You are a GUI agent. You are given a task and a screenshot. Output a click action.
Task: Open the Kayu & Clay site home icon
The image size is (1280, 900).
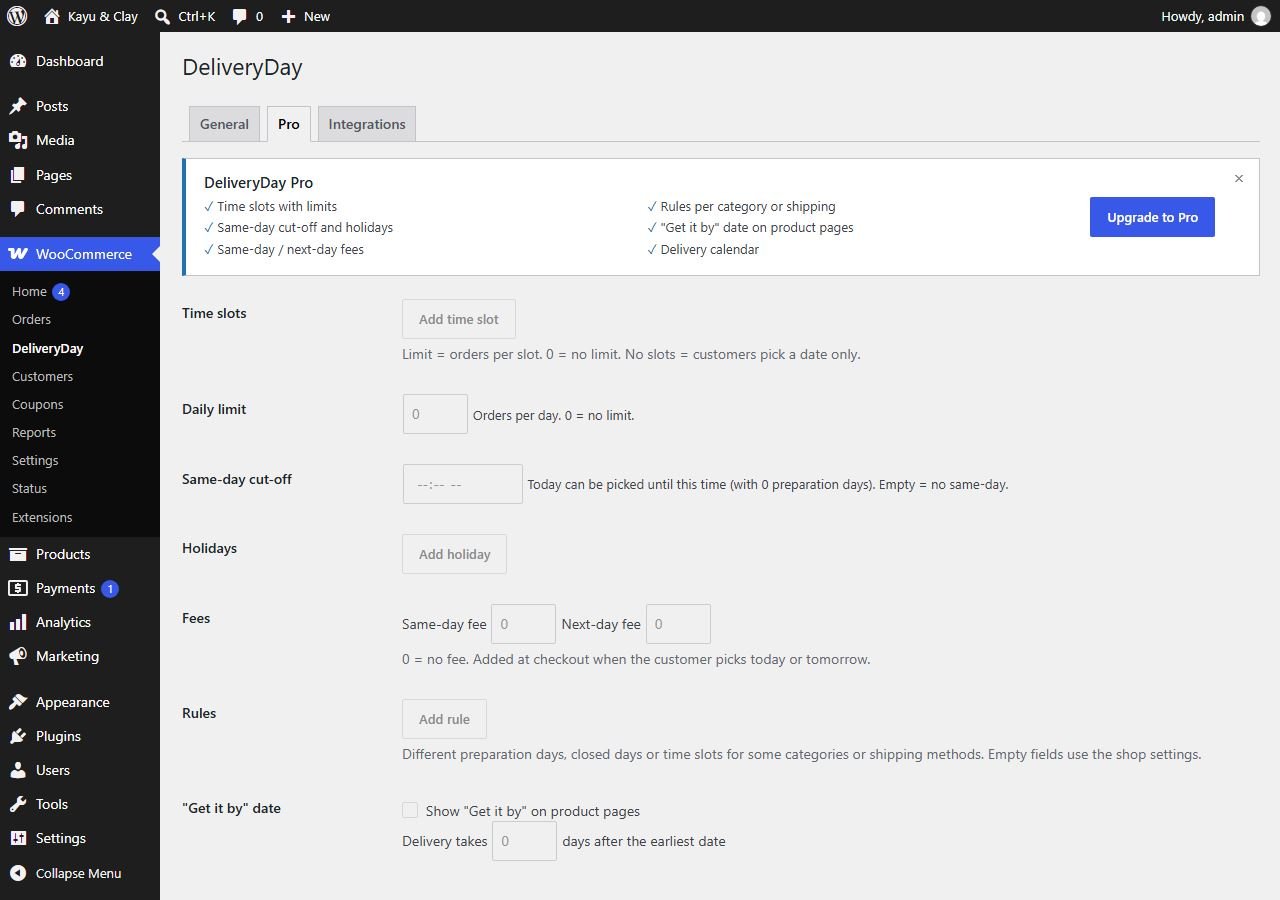[x=52, y=16]
